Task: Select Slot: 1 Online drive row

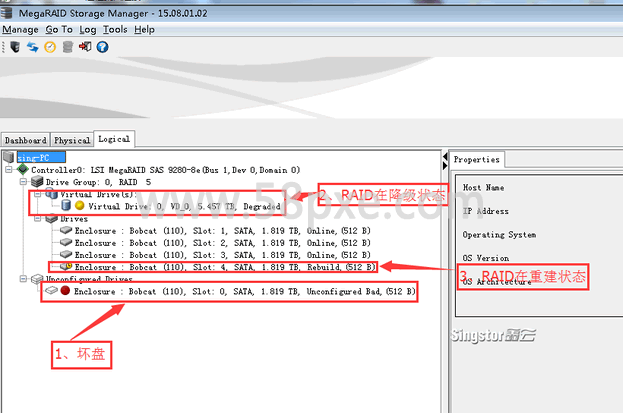Action: [x=222, y=231]
